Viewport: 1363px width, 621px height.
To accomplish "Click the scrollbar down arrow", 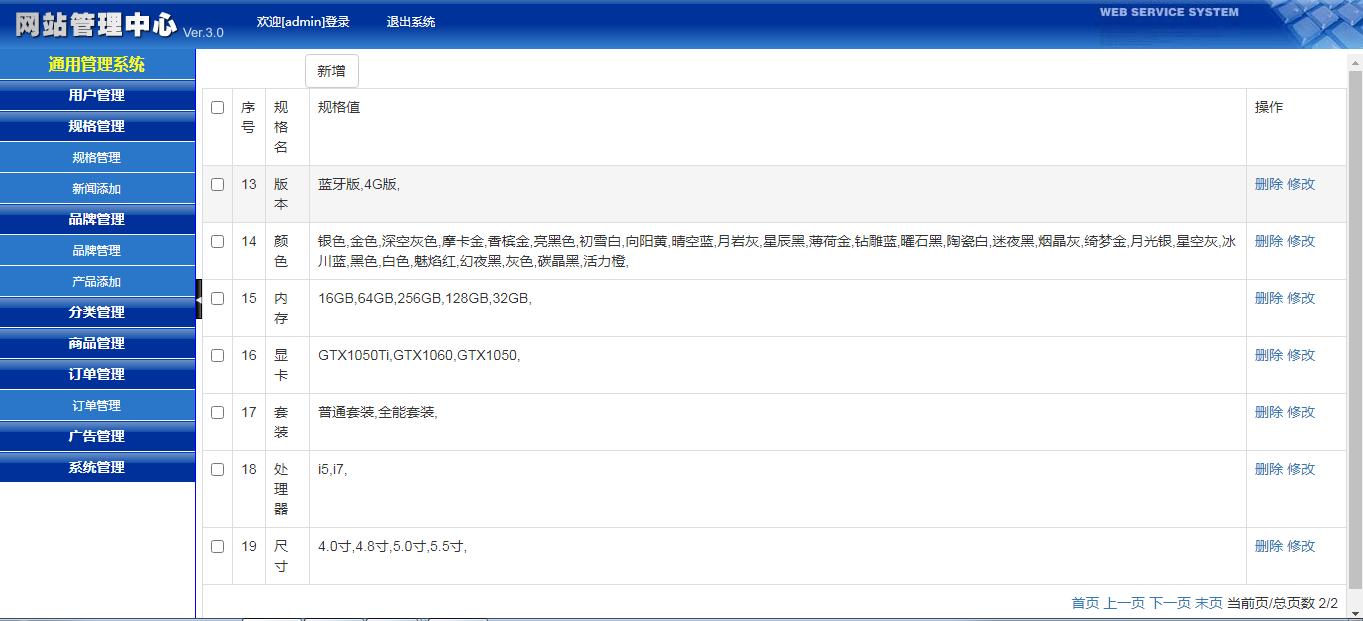I will click(1355, 612).
